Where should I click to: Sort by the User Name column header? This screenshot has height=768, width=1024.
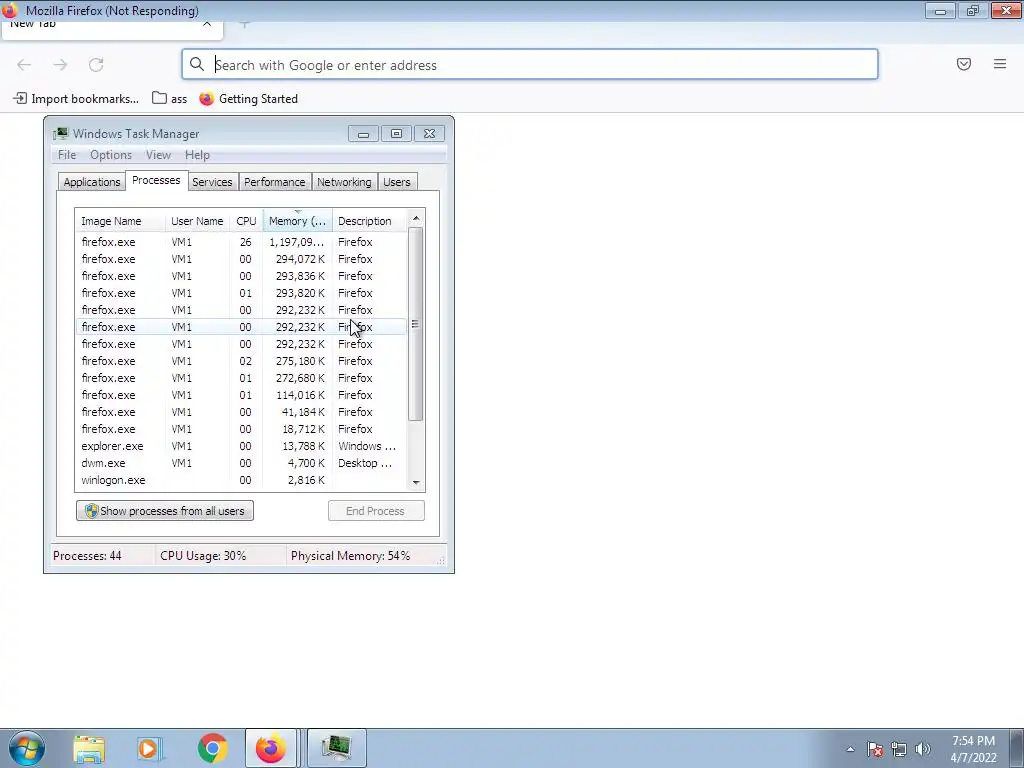click(197, 221)
